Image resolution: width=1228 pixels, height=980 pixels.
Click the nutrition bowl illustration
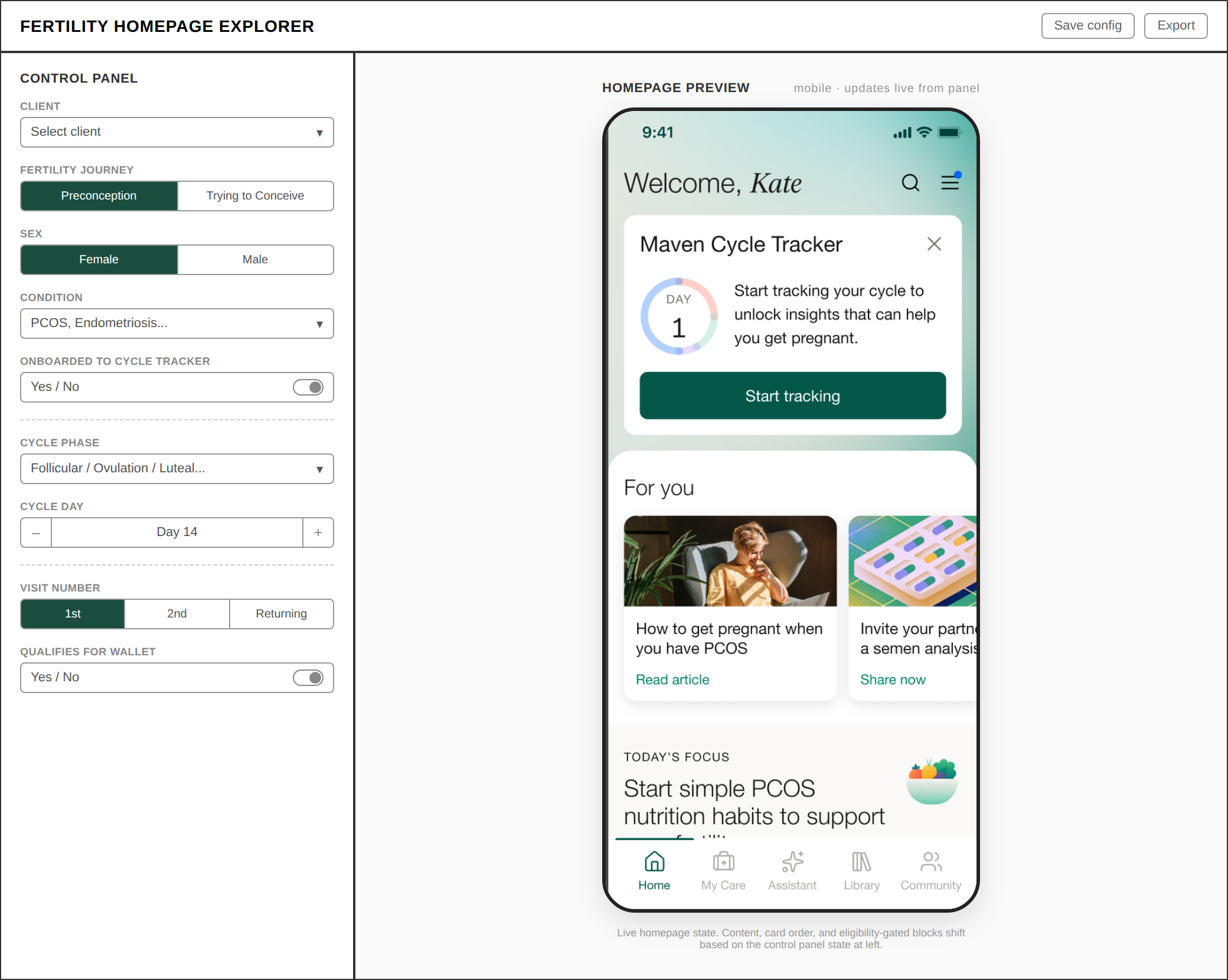[x=932, y=781]
